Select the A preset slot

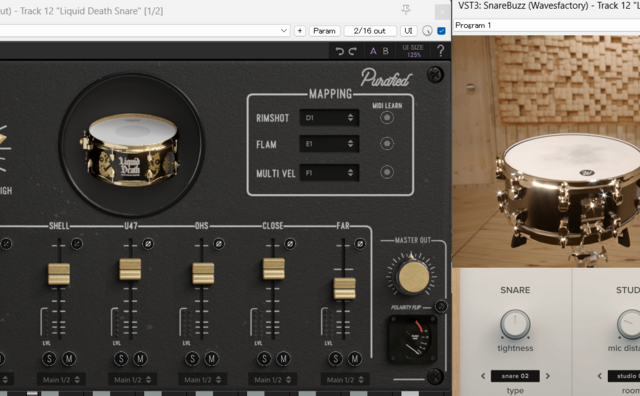[x=373, y=51]
